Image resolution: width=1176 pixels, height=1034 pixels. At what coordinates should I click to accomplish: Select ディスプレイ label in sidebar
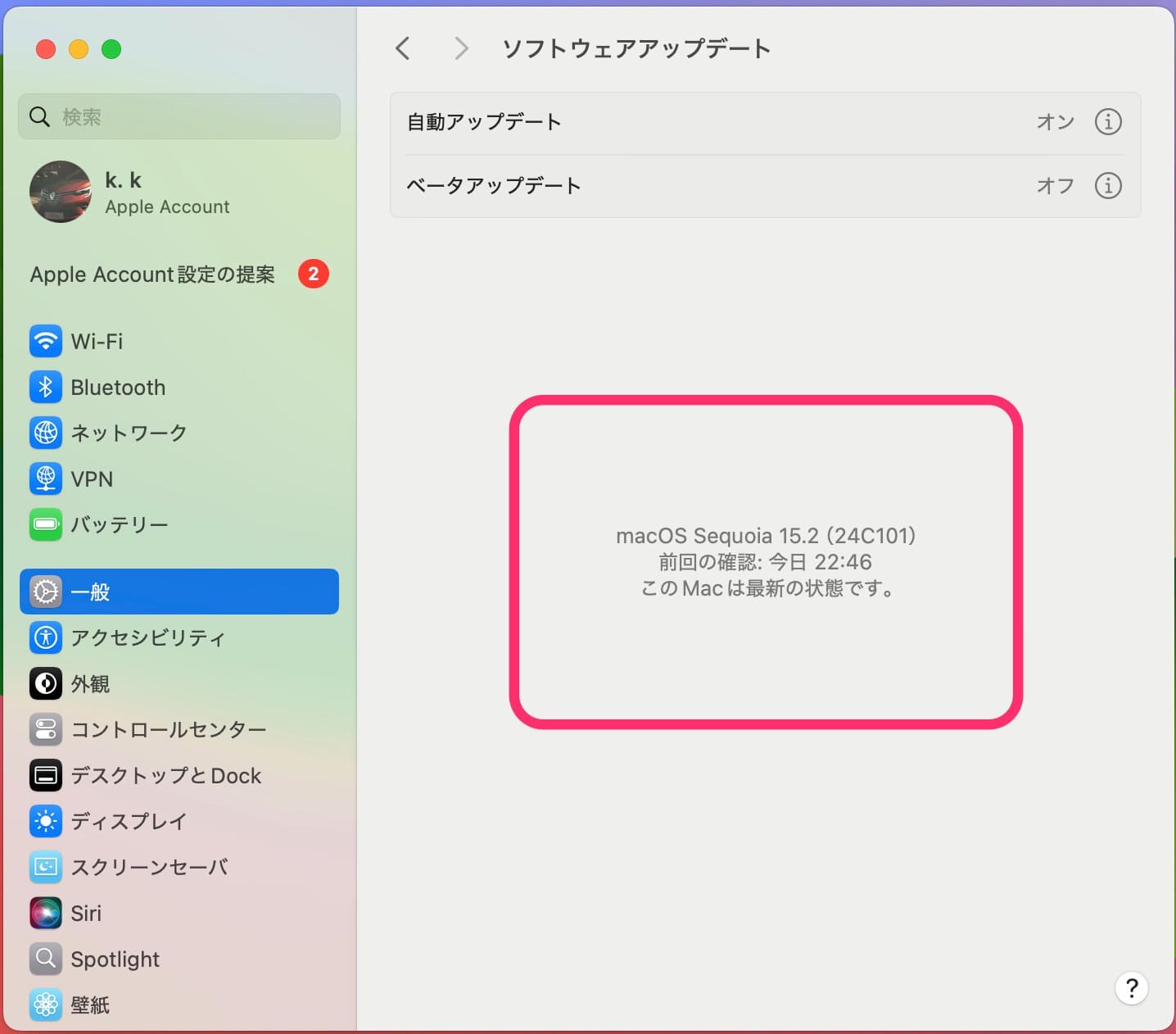pos(129,821)
